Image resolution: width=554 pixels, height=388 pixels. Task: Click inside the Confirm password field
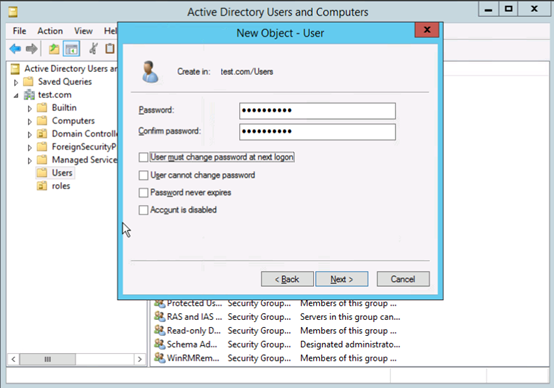point(317,132)
